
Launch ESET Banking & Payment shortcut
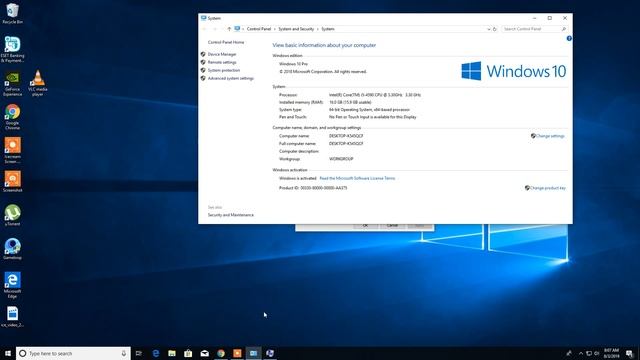point(12,49)
